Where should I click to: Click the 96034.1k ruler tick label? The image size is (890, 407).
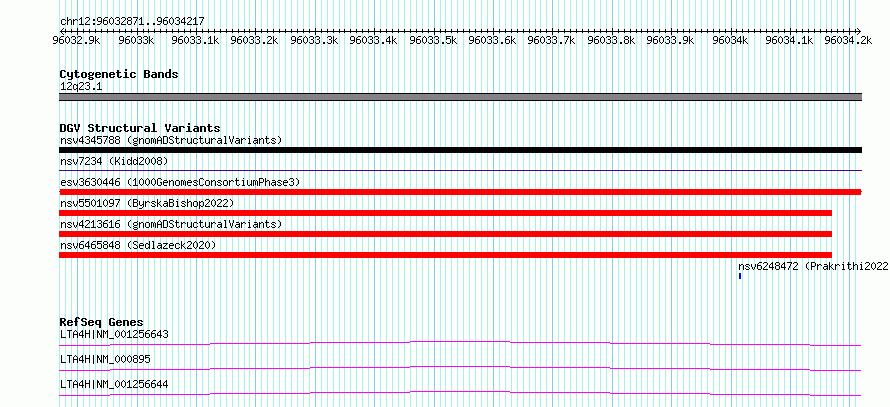(x=790, y=40)
